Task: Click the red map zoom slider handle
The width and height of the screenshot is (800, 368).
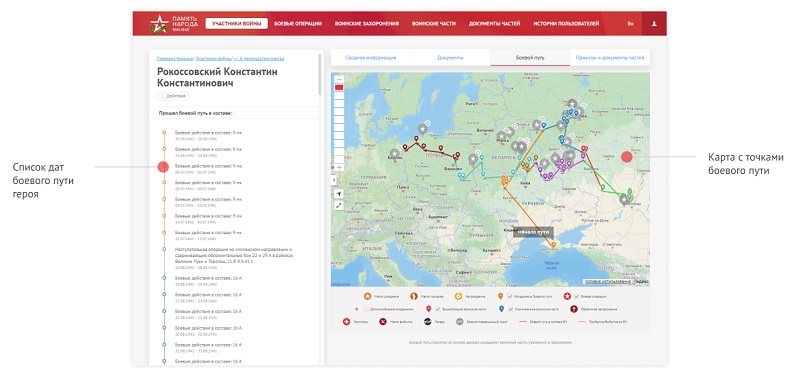Action: pos(339,88)
